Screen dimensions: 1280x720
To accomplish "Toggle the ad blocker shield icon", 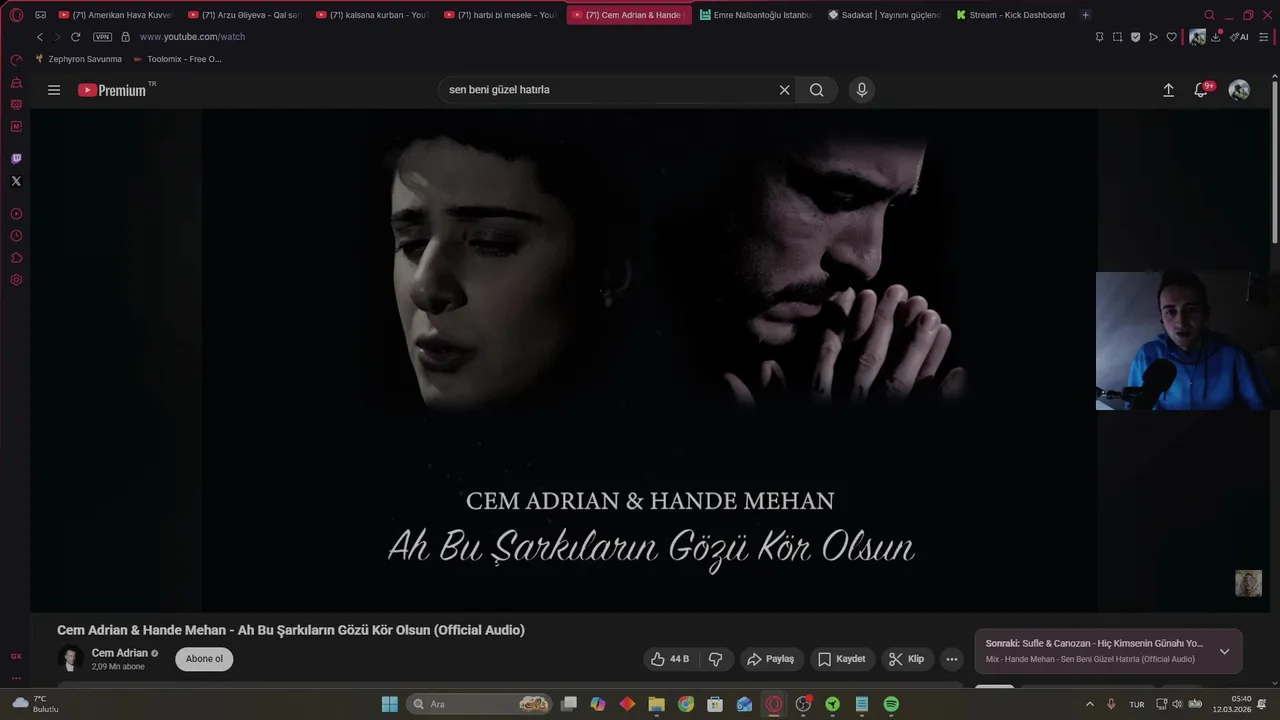I will pyautogui.click(x=1135, y=37).
